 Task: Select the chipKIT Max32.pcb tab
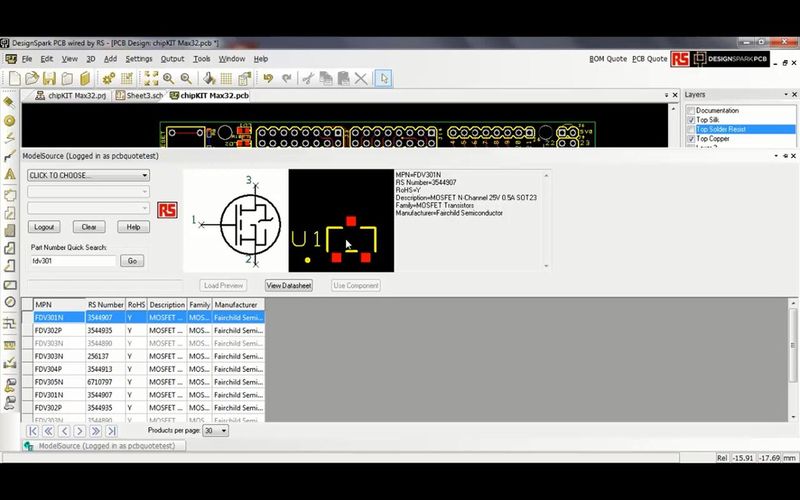pyautogui.click(x=210, y=95)
